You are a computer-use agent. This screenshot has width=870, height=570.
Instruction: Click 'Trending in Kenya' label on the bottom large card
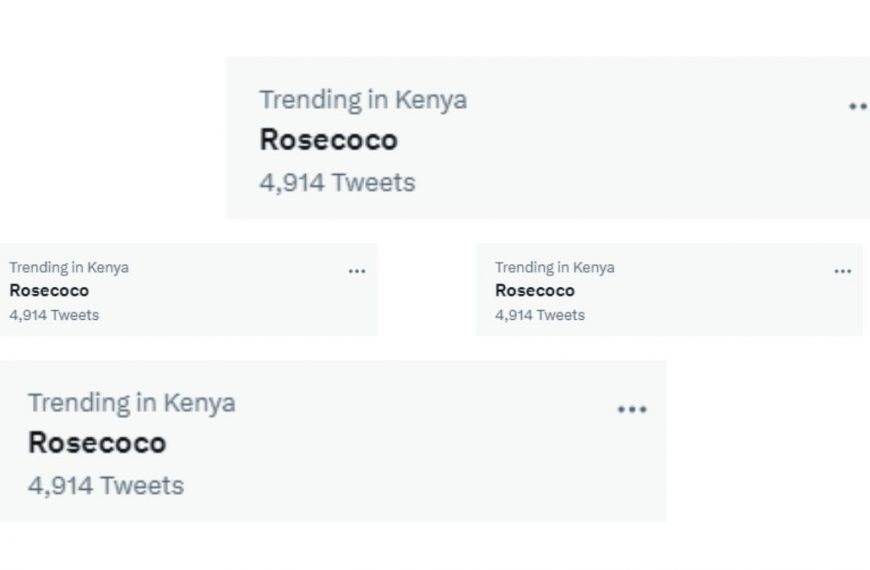pyautogui.click(x=132, y=403)
